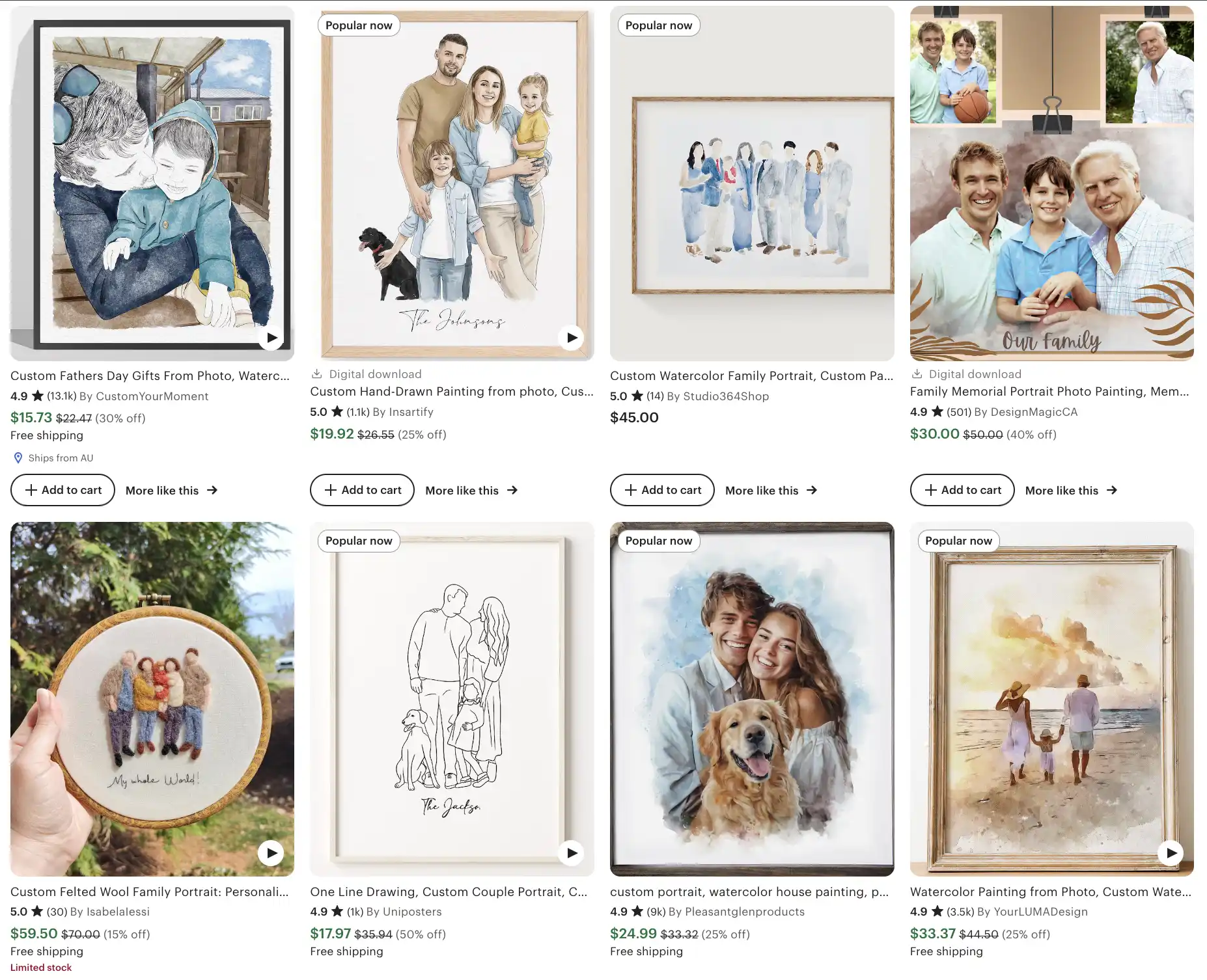The image size is (1207, 980).
Task: Click the Ships from AU location pin
Action: click(x=18, y=458)
